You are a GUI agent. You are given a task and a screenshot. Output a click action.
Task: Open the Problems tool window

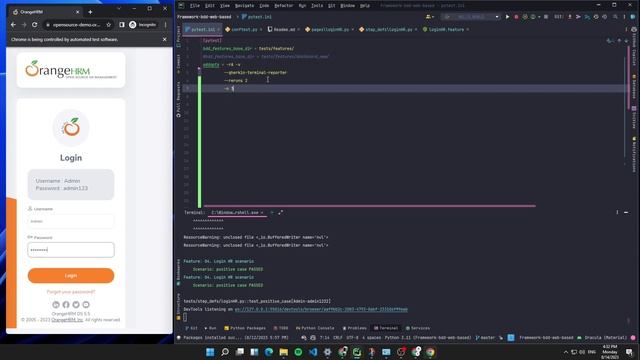click(354, 328)
